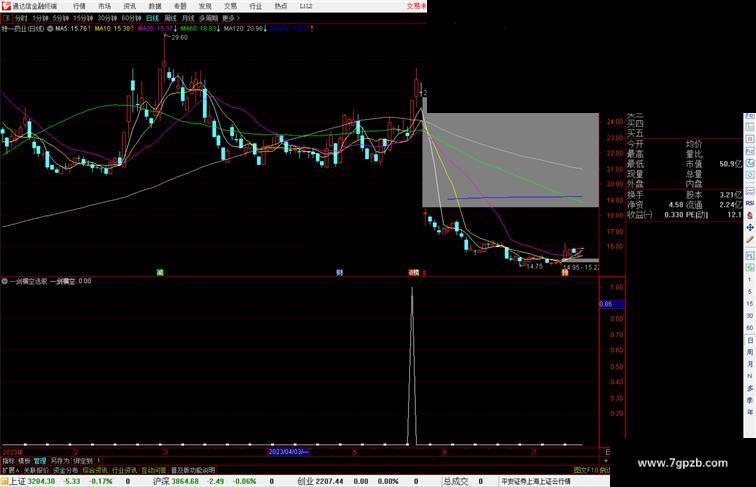This screenshot has height=487, width=756.
Task: Open the 多周期 multi-period view
Action: (x=208, y=18)
